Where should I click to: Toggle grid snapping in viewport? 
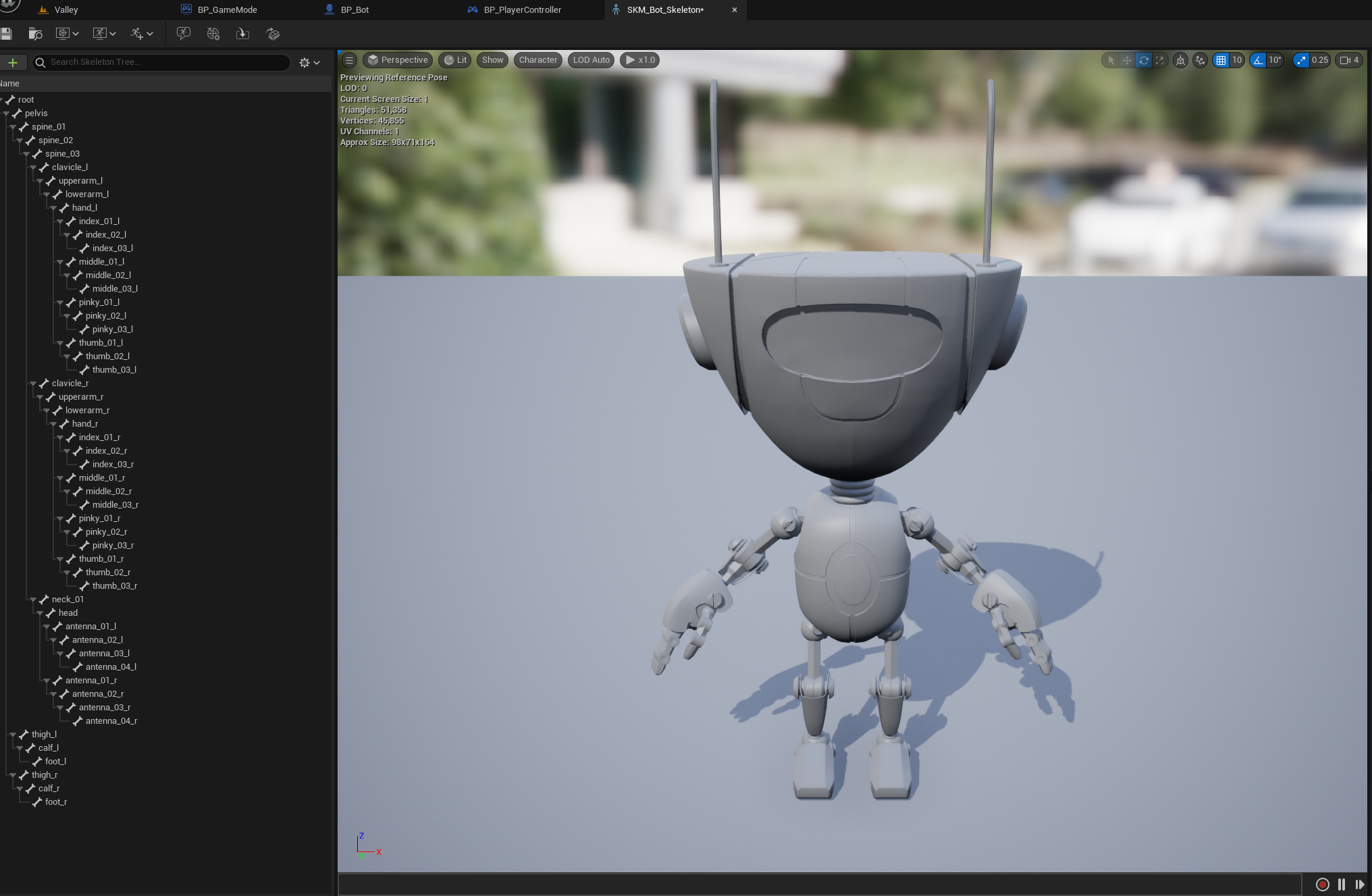pyautogui.click(x=1221, y=60)
